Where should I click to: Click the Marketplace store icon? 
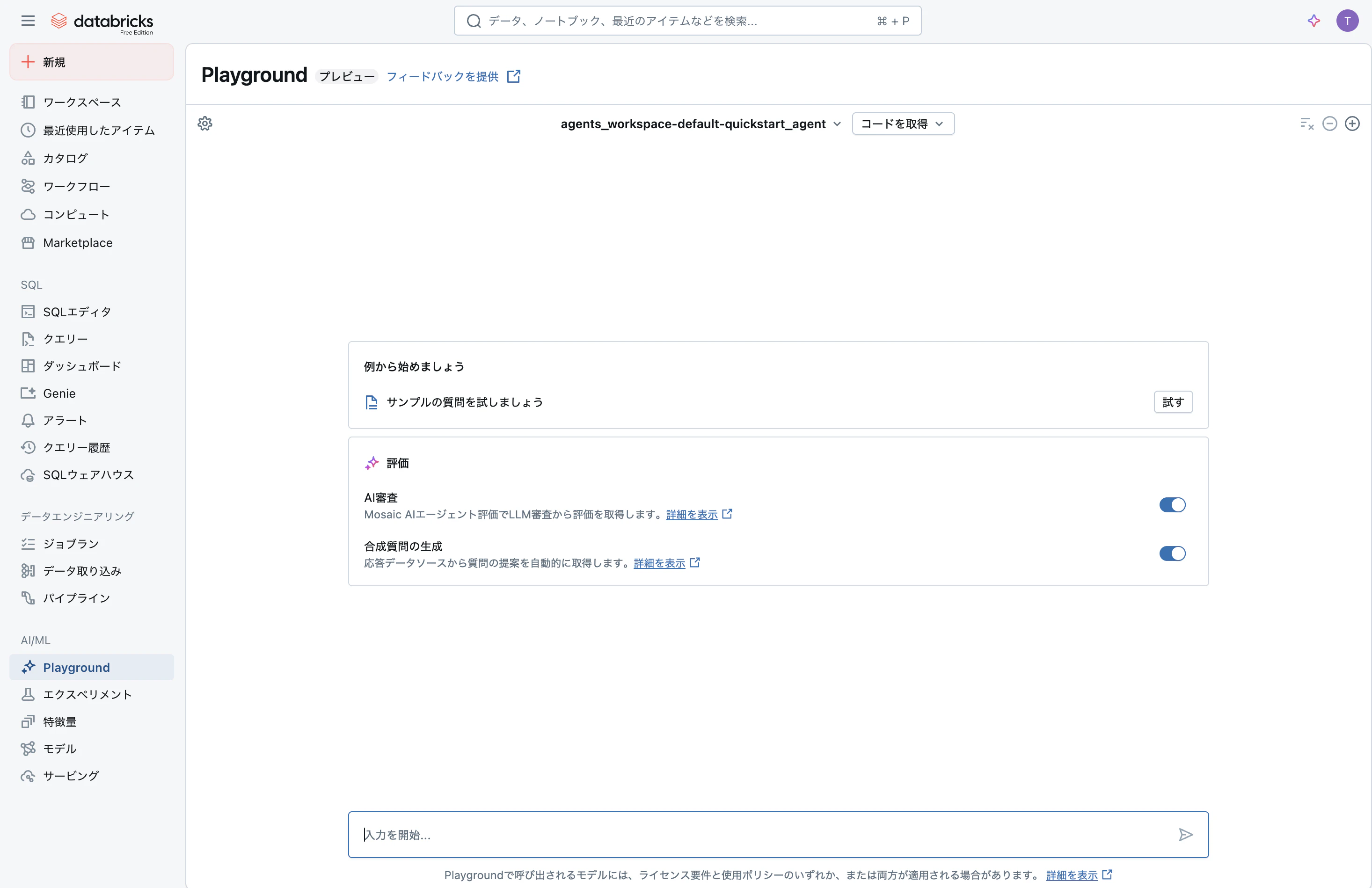pyautogui.click(x=28, y=243)
